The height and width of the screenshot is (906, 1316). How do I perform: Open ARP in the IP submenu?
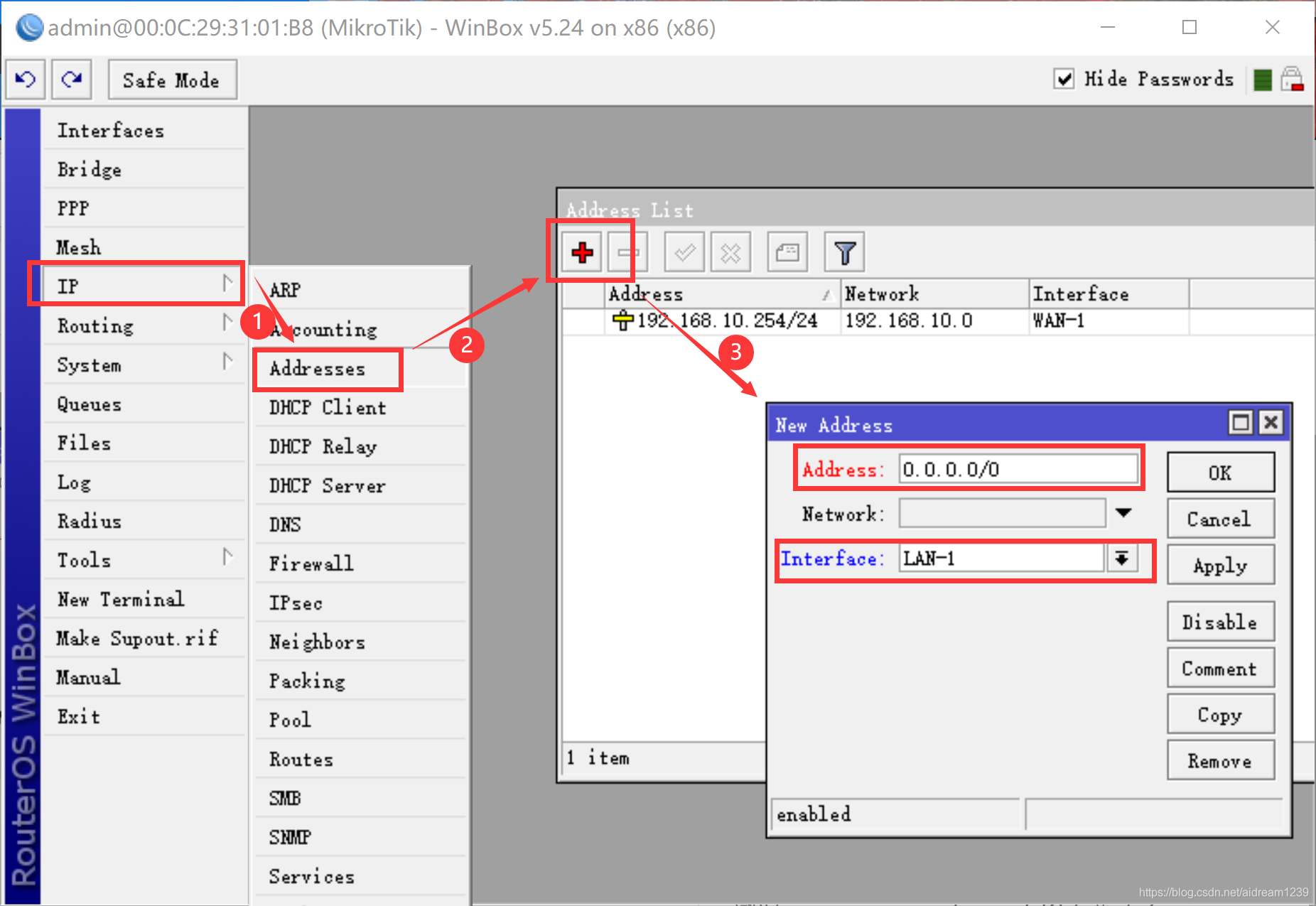point(360,290)
